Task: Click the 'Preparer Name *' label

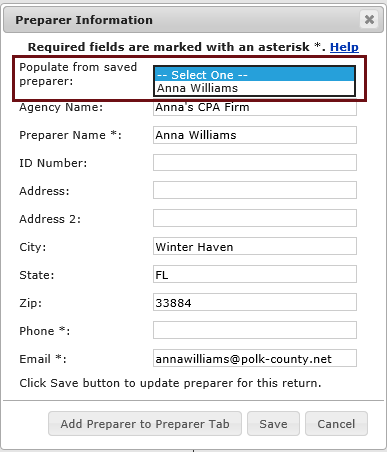Action: click(70, 135)
